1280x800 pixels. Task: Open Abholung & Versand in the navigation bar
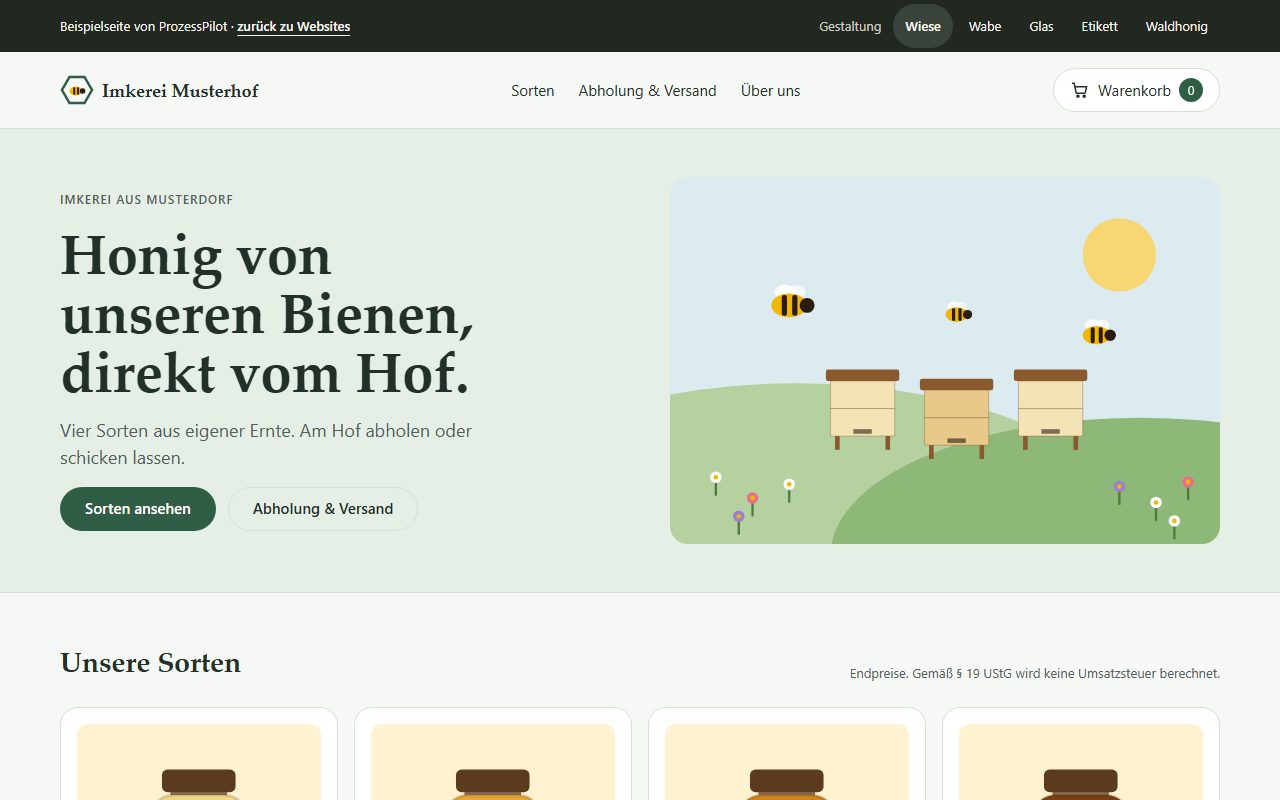click(647, 90)
